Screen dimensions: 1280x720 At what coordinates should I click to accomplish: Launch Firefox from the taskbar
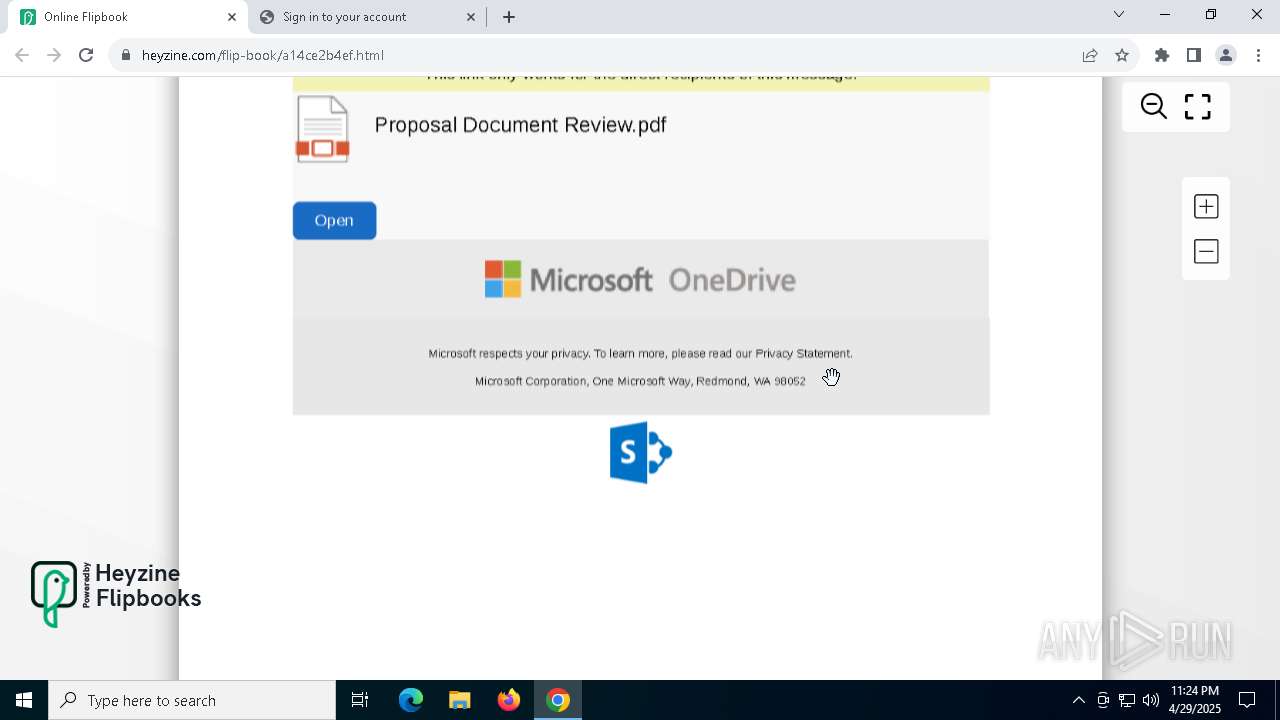point(509,700)
